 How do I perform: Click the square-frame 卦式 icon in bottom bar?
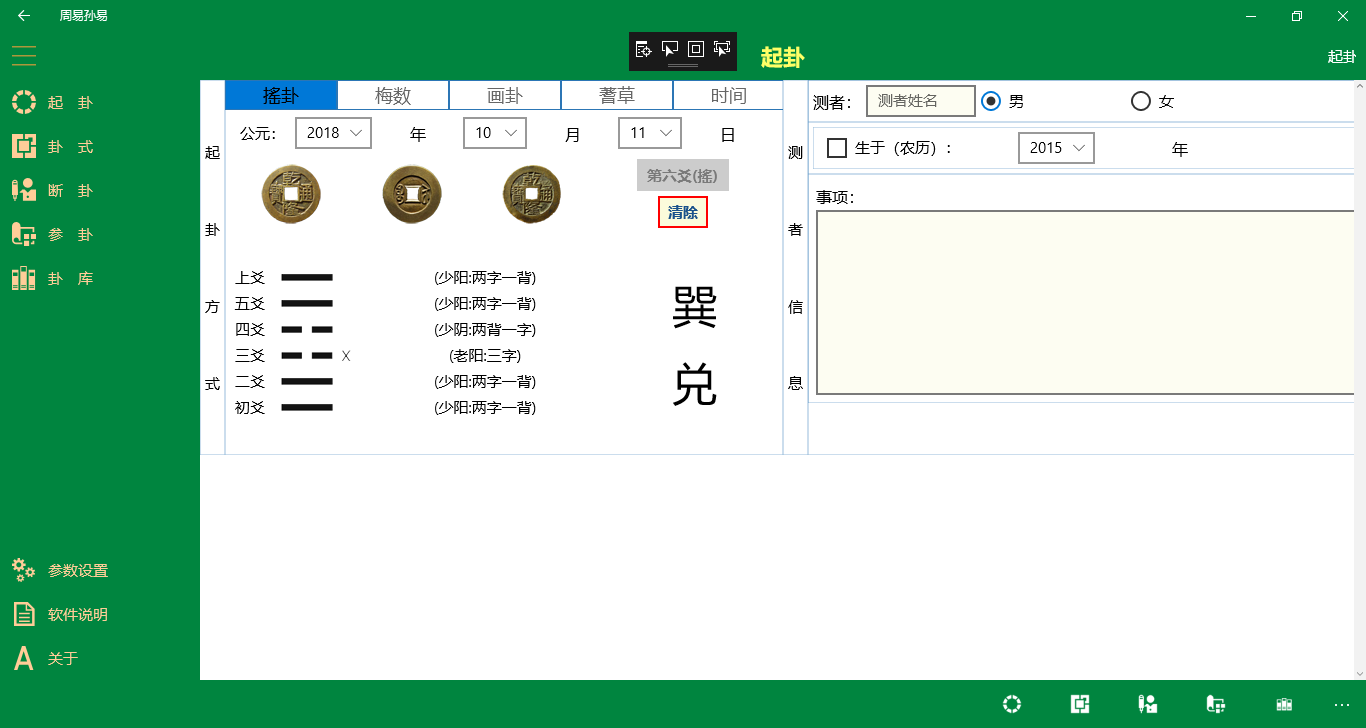click(x=1080, y=704)
